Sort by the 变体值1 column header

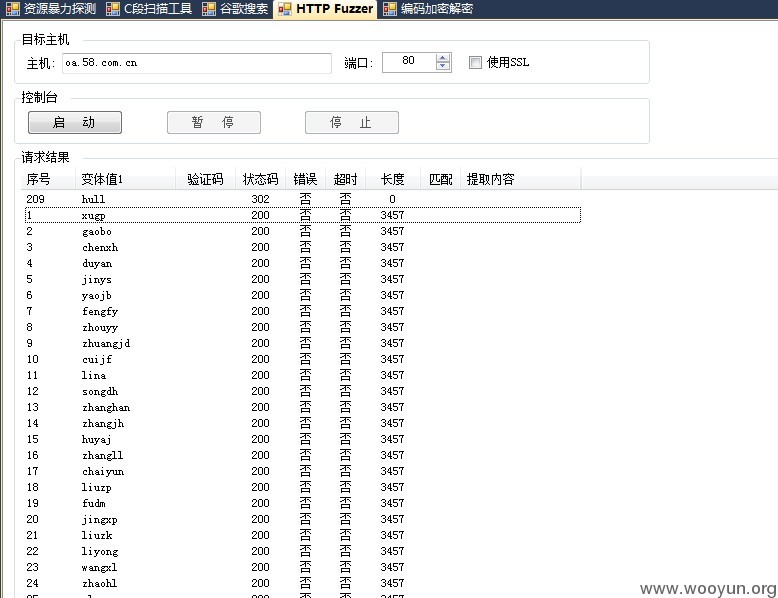coord(126,179)
